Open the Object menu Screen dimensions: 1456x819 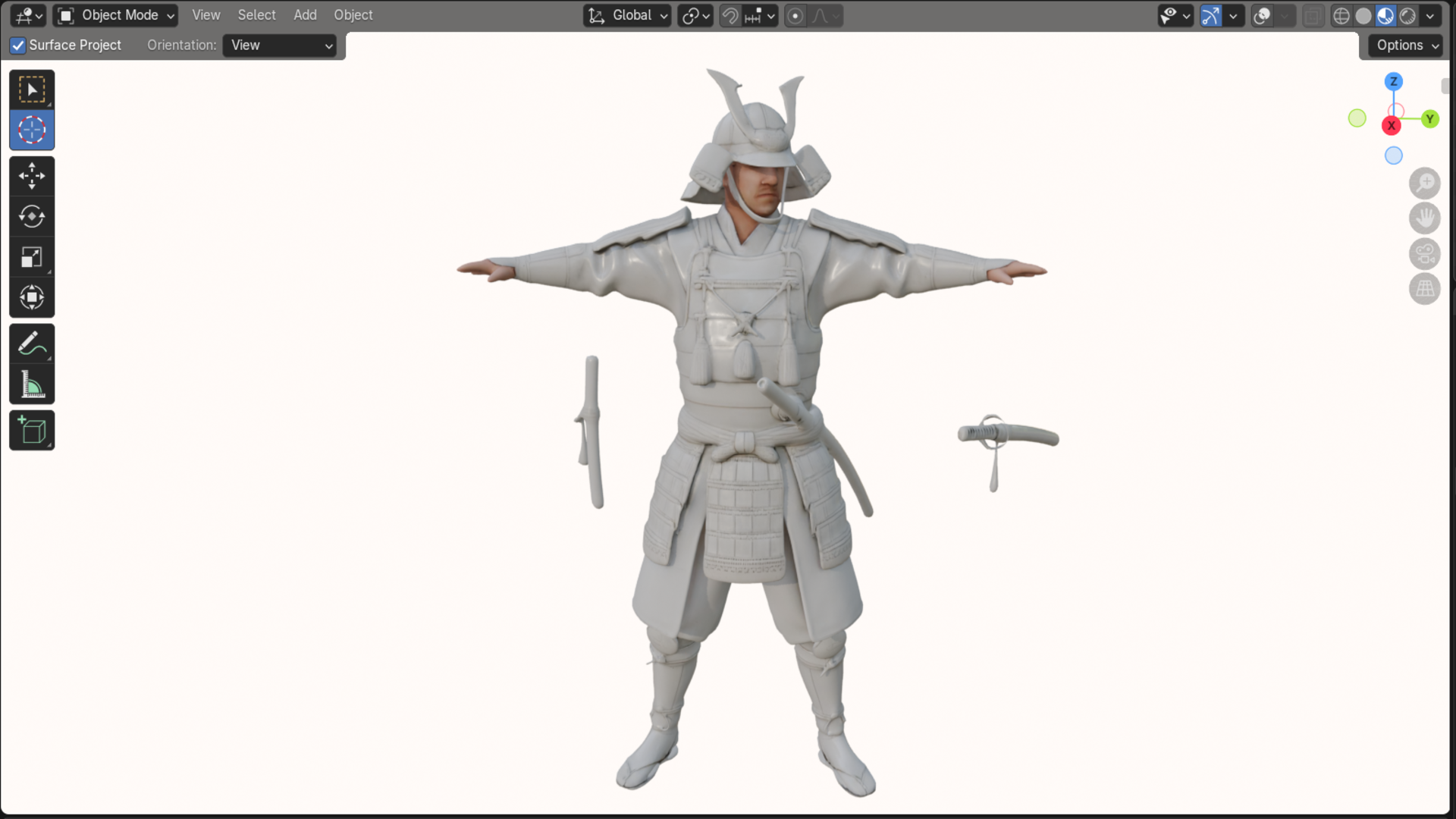point(353,15)
